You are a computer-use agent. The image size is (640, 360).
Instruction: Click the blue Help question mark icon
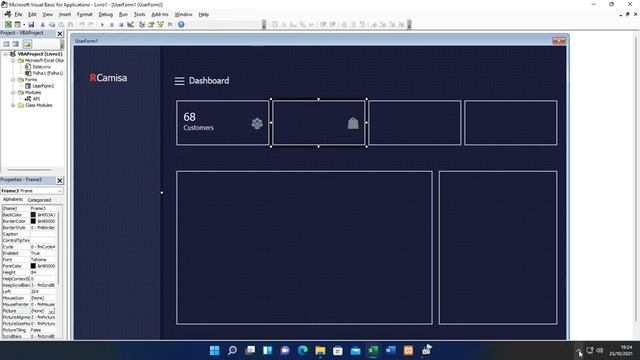181,24
